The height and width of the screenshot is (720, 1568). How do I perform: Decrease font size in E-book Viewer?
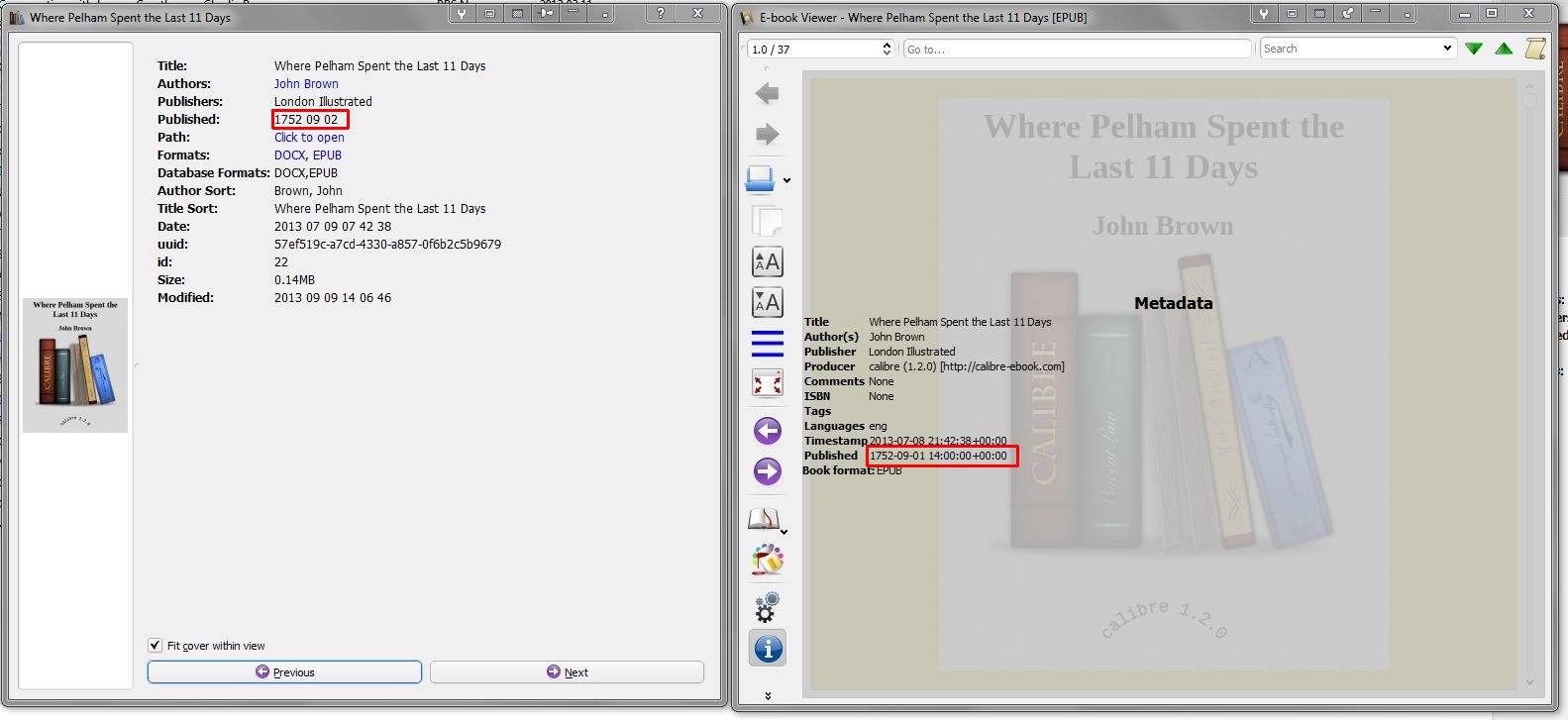pos(768,302)
